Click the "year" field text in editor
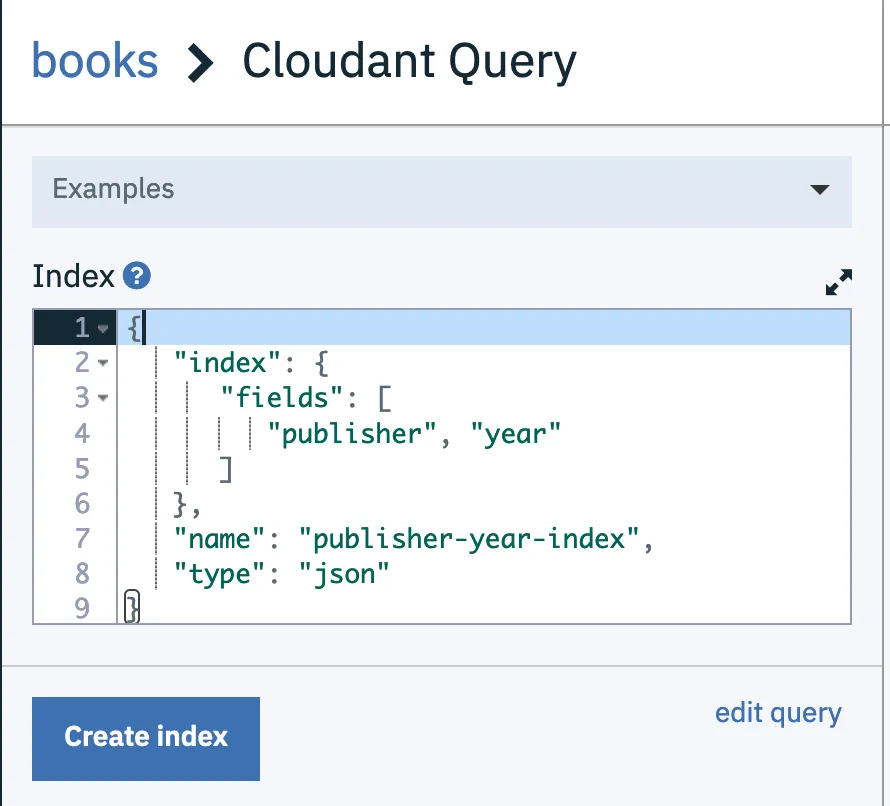Viewport: 890px width, 806px height. [x=515, y=434]
